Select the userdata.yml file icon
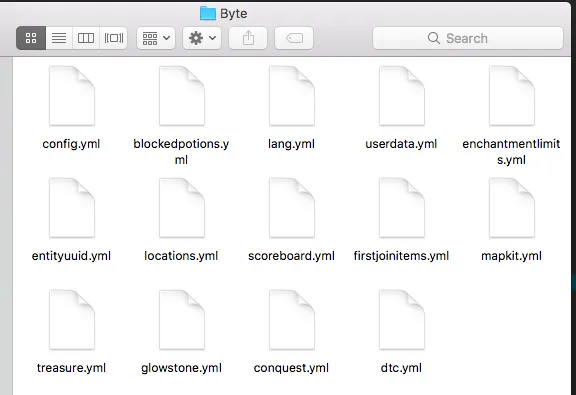 (402, 96)
